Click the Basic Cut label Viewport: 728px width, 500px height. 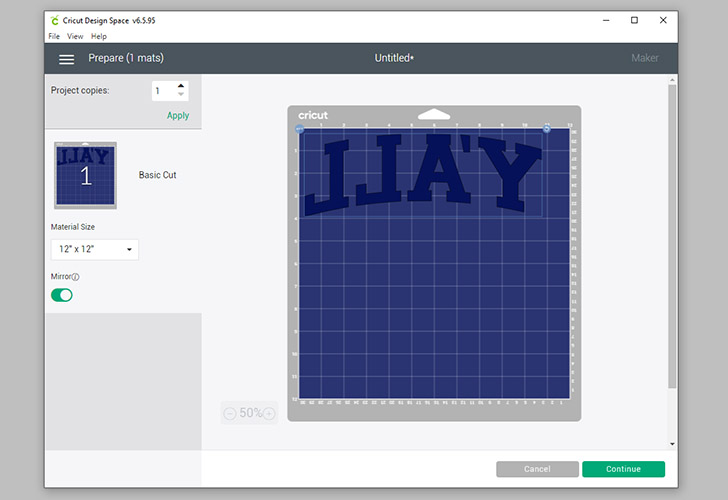(x=157, y=175)
